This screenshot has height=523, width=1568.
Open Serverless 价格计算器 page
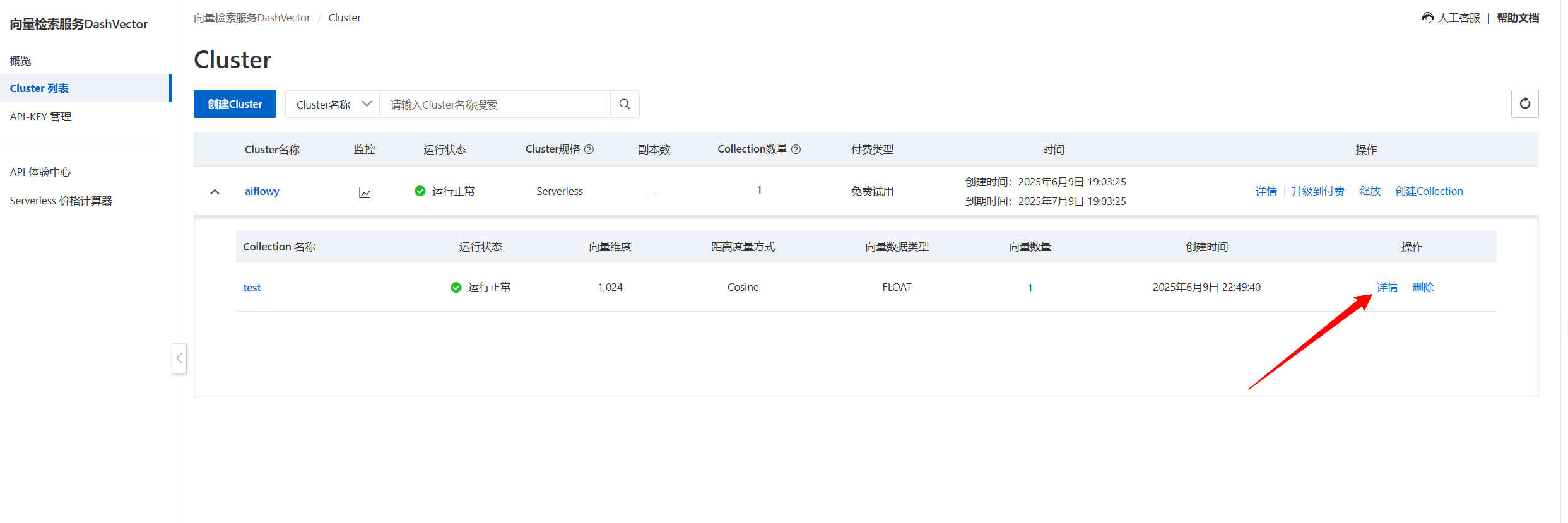coord(61,201)
